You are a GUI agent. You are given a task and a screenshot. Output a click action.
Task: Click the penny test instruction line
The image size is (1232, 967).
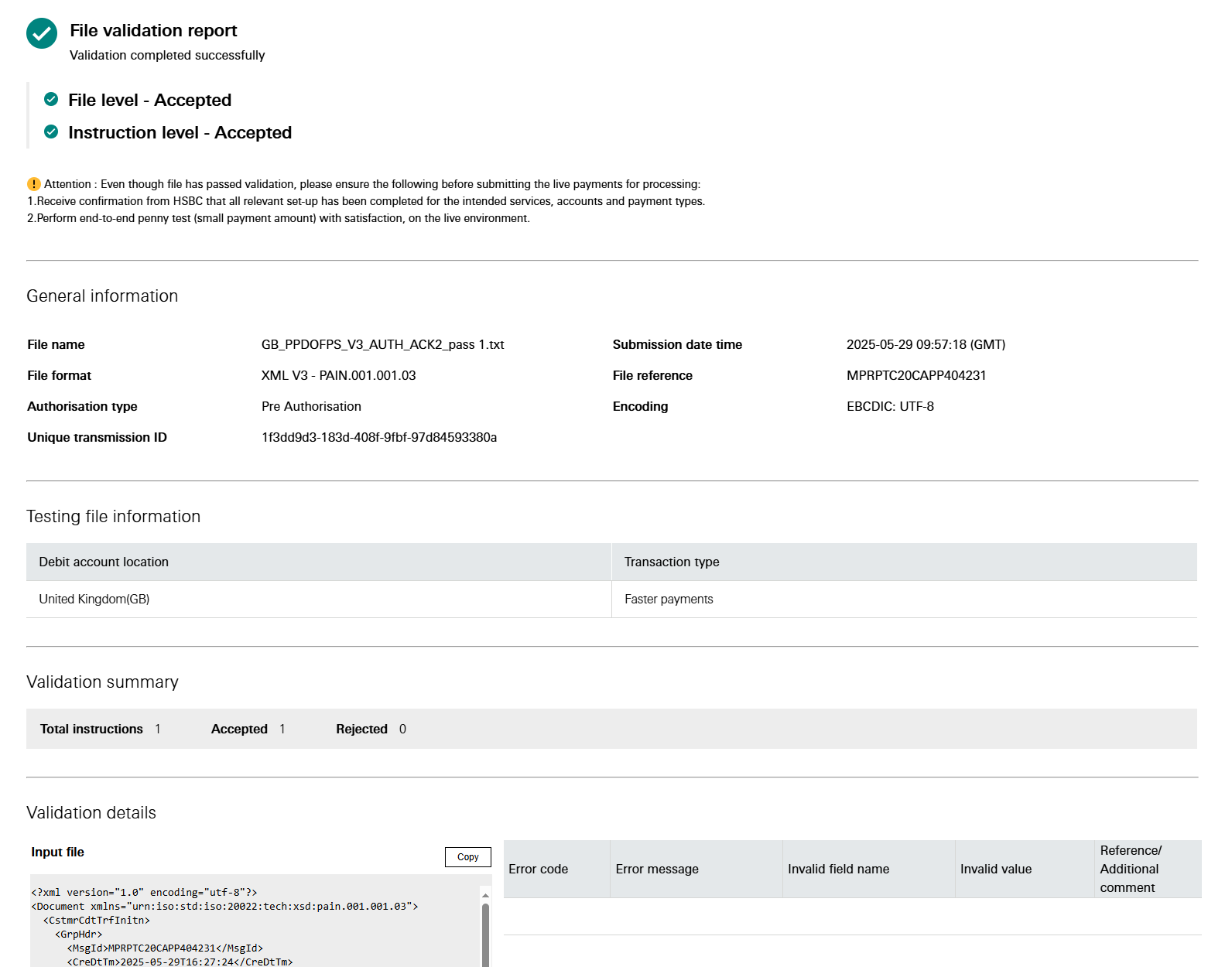click(279, 218)
